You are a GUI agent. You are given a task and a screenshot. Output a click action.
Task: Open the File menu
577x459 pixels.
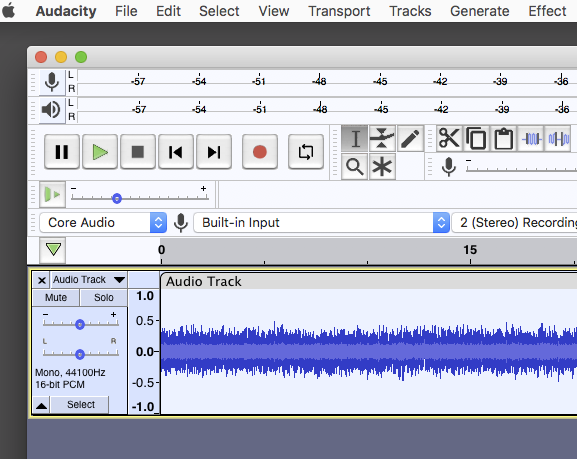point(126,11)
